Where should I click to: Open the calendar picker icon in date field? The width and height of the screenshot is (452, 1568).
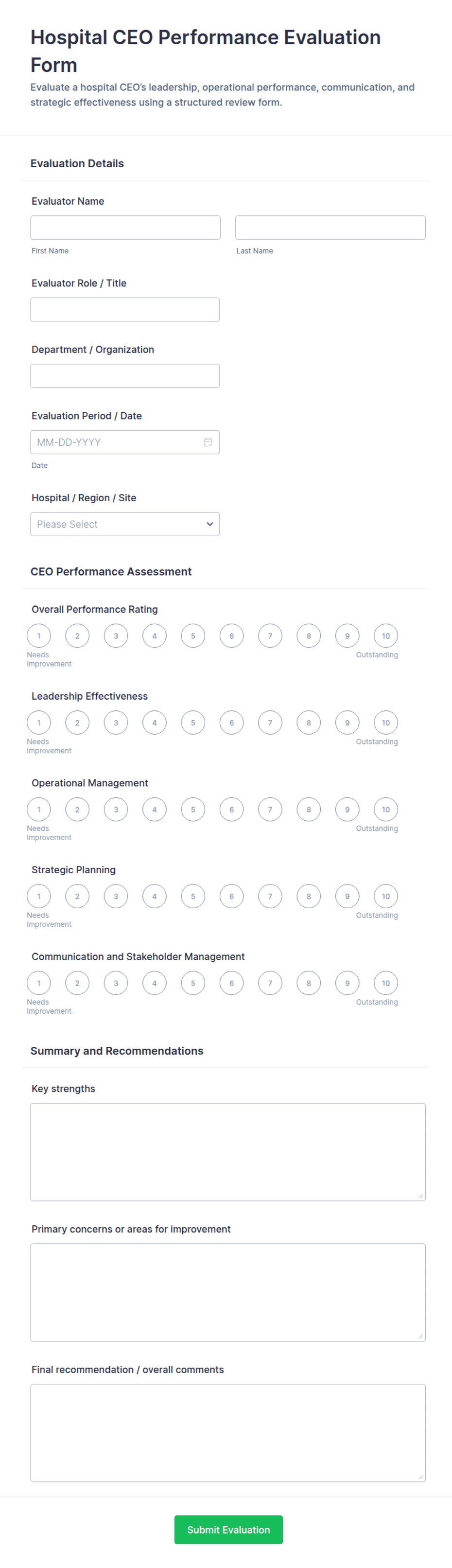(208, 442)
